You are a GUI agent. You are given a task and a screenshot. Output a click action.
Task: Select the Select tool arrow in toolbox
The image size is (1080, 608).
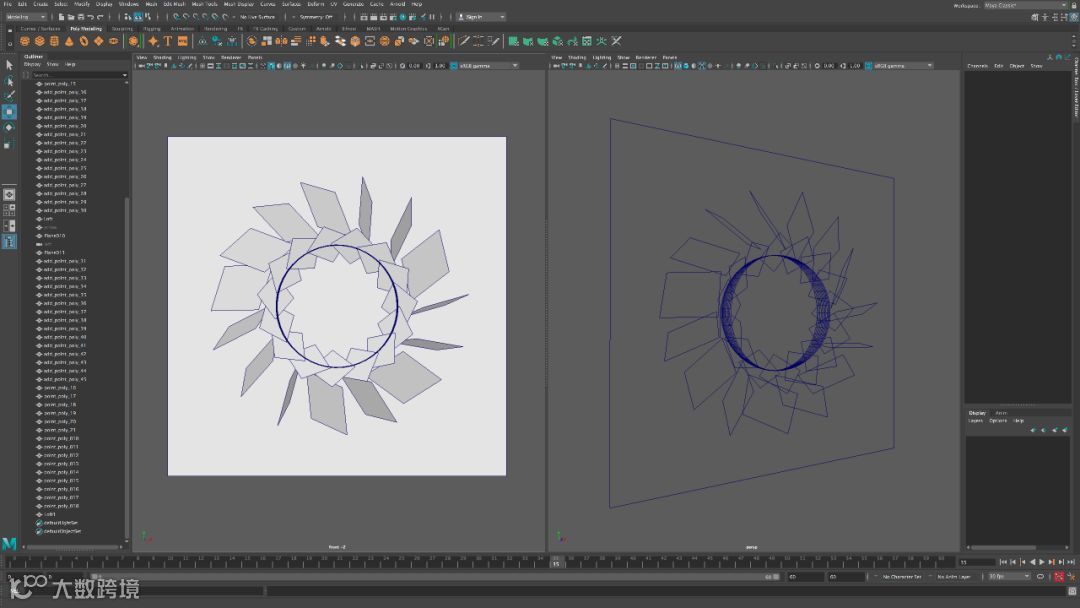[x=9, y=65]
